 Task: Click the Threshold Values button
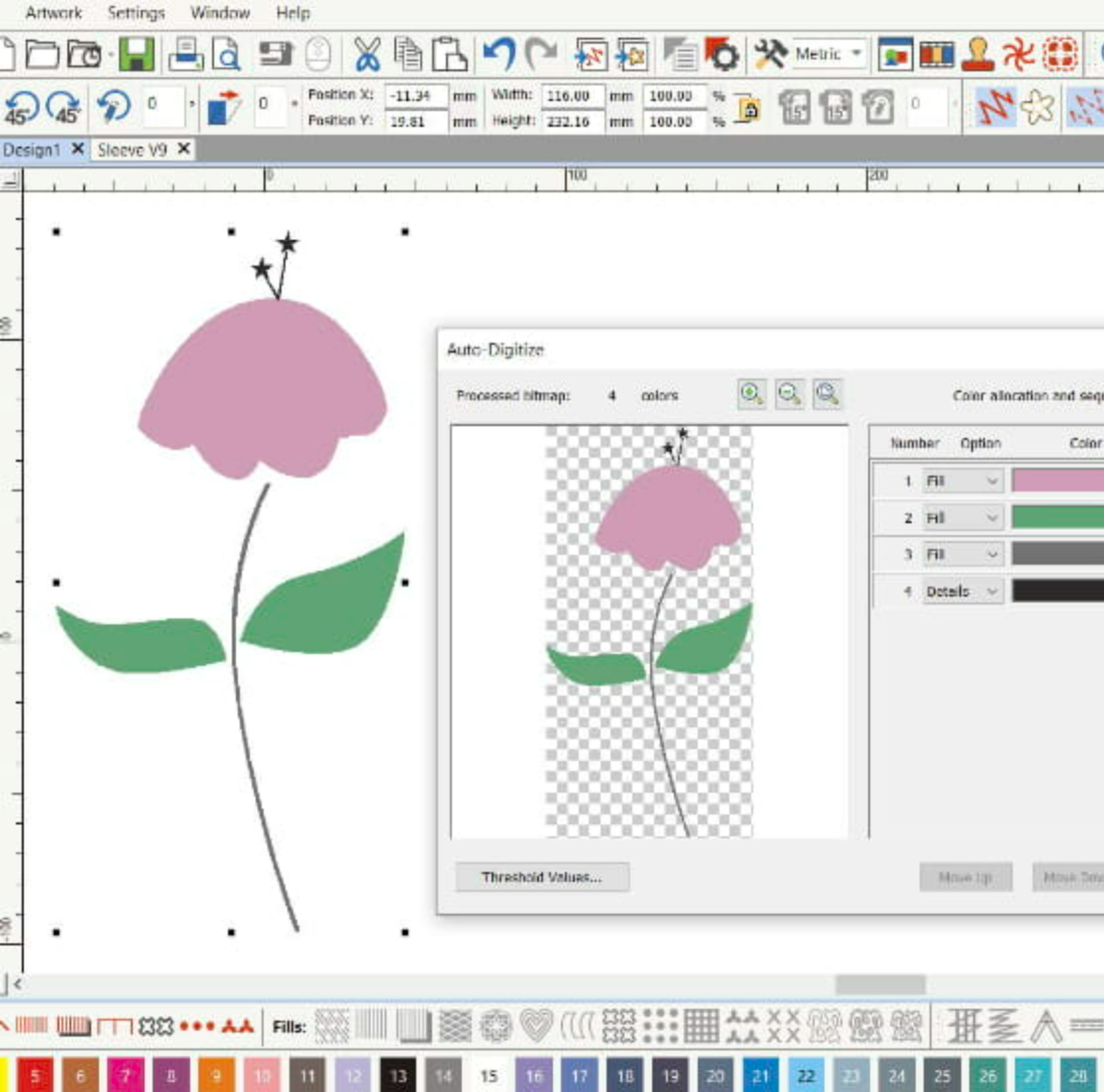click(541, 877)
